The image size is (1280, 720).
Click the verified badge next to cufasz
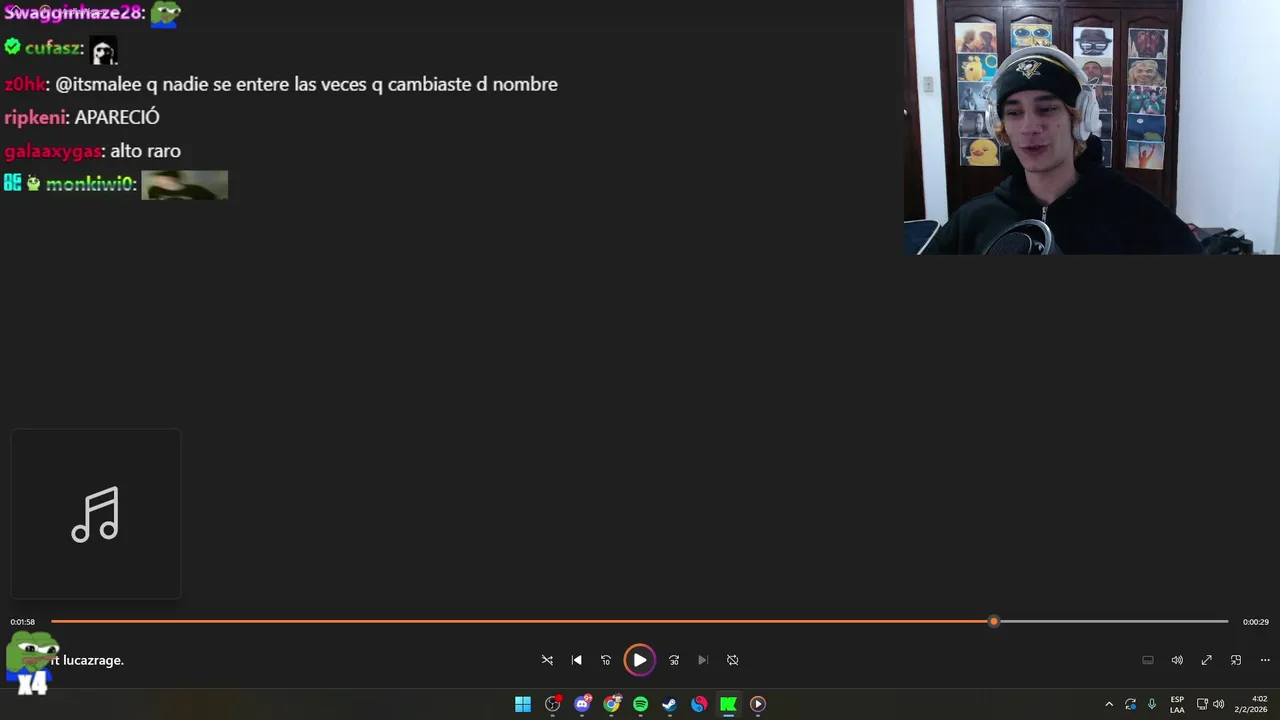click(x=12, y=47)
